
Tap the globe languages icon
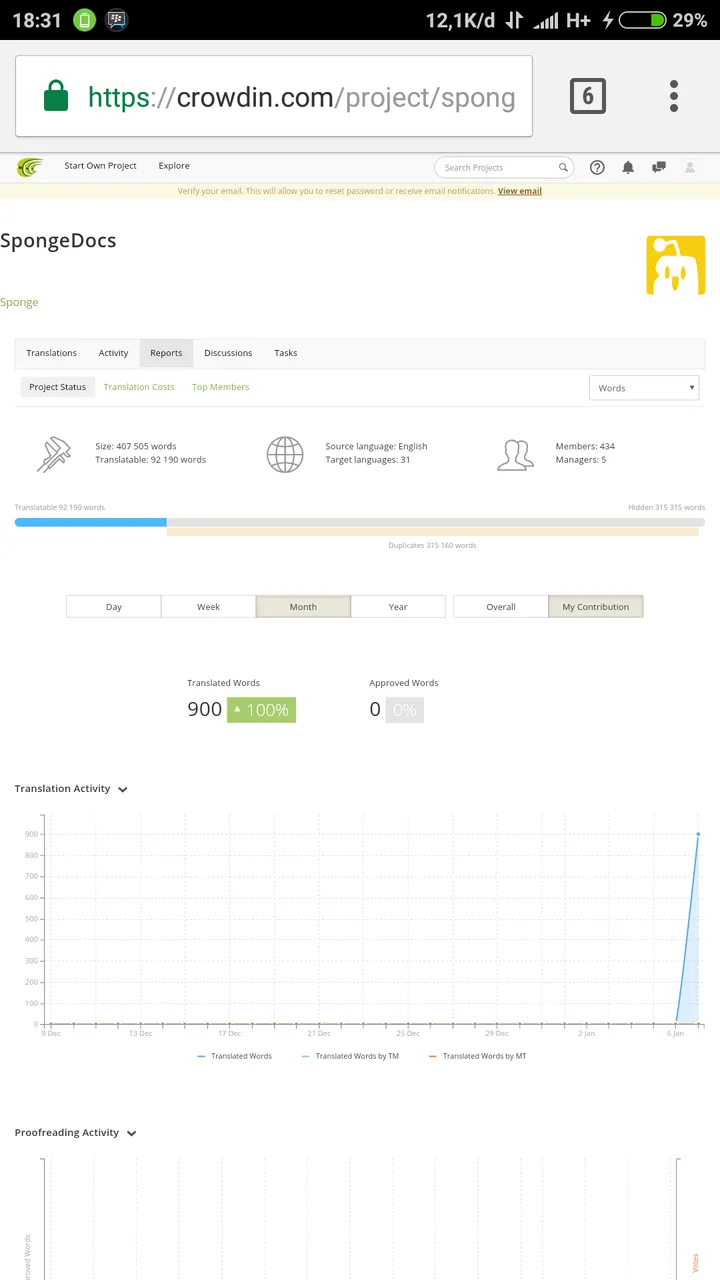pyautogui.click(x=285, y=454)
